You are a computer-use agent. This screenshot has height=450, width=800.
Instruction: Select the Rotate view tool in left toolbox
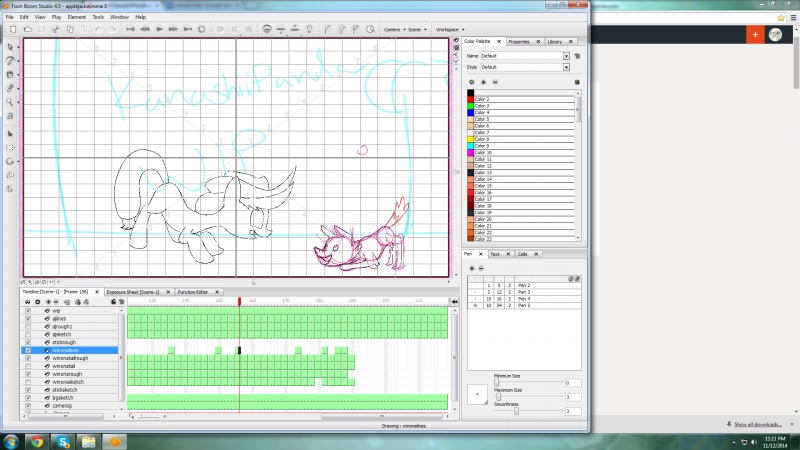tap(10, 161)
